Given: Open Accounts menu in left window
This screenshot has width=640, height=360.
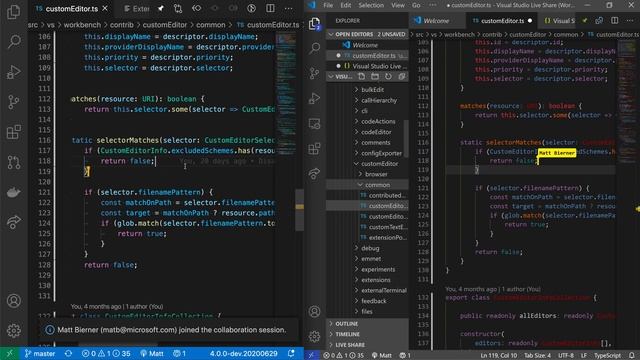Looking at the screenshot, I should tap(13, 301).
